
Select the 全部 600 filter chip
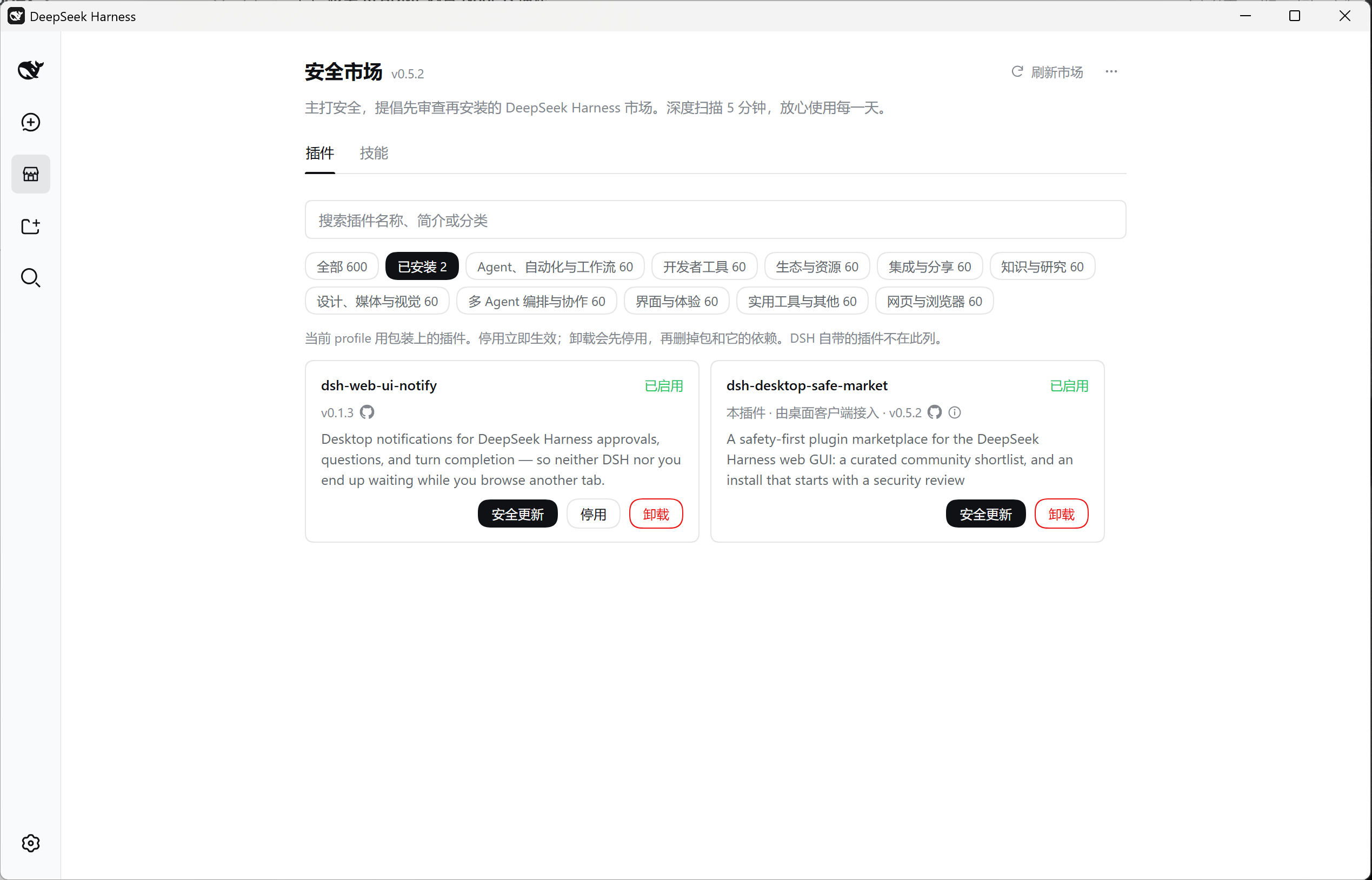click(x=342, y=266)
